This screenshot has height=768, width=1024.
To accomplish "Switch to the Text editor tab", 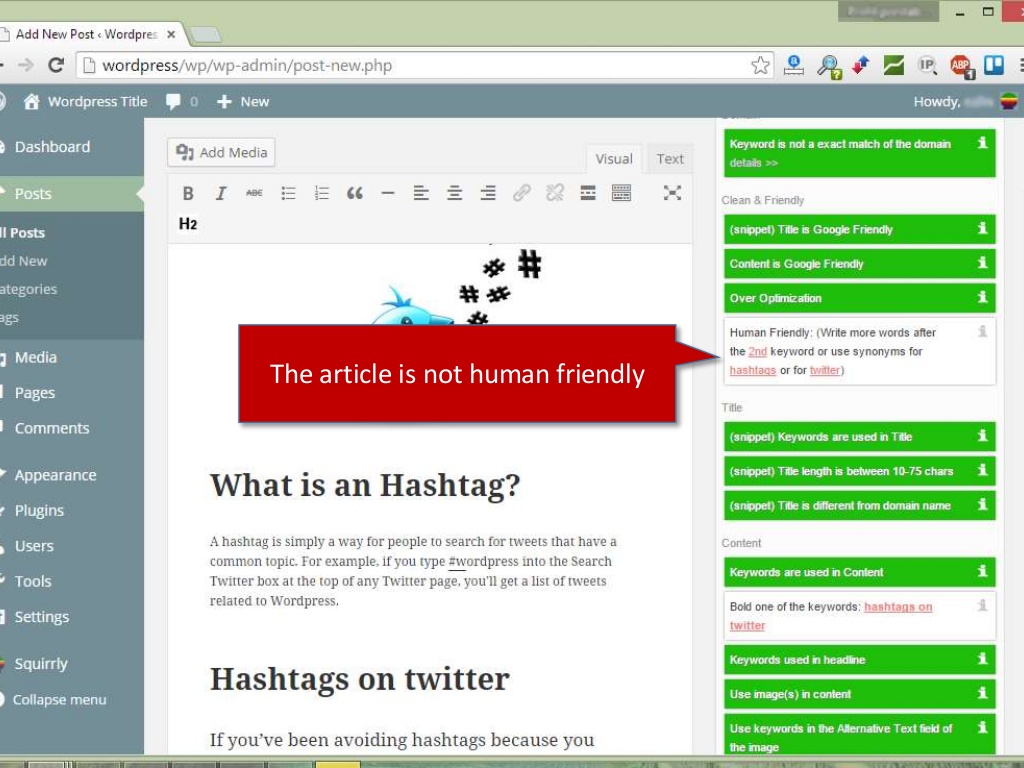I will point(669,159).
